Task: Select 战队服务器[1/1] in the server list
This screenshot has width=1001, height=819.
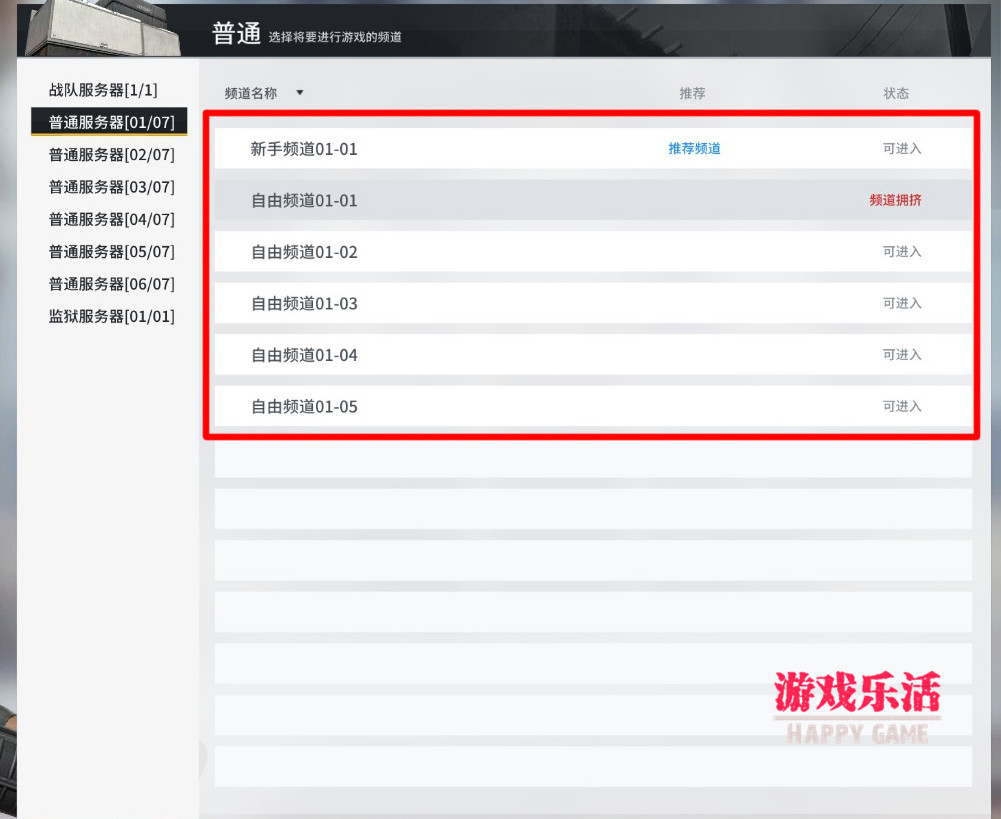Action: pos(103,90)
